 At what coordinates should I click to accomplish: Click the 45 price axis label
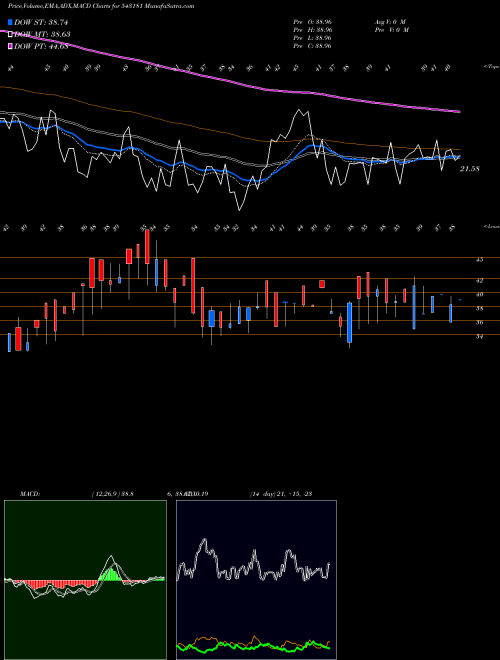(479, 260)
